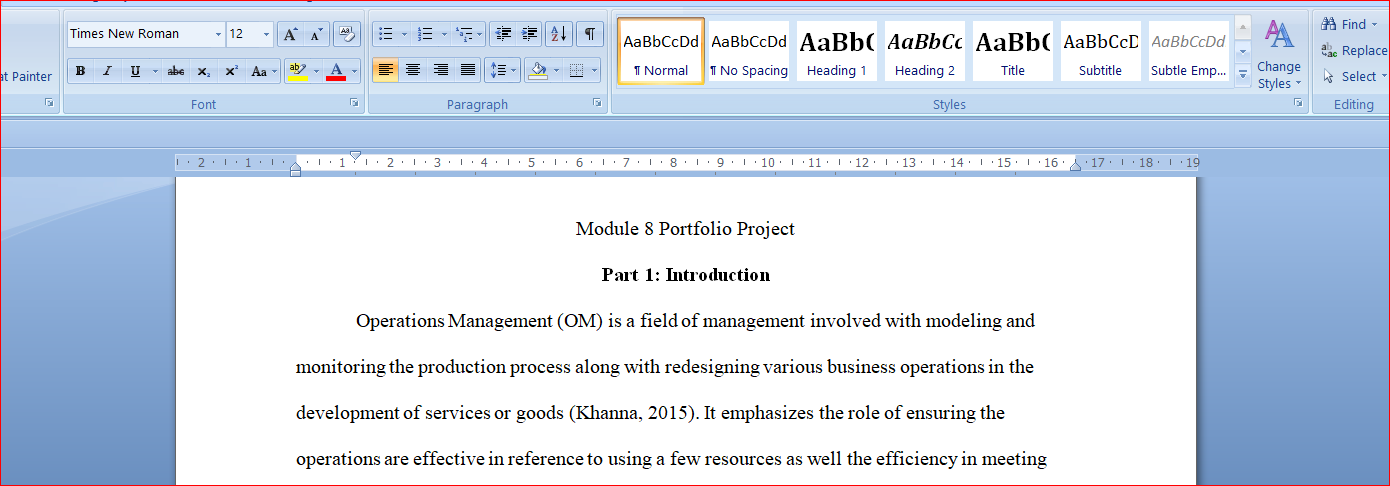Open the font color dropdown arrow
The width and height of the screenshot is (1390, 486).
355,71
